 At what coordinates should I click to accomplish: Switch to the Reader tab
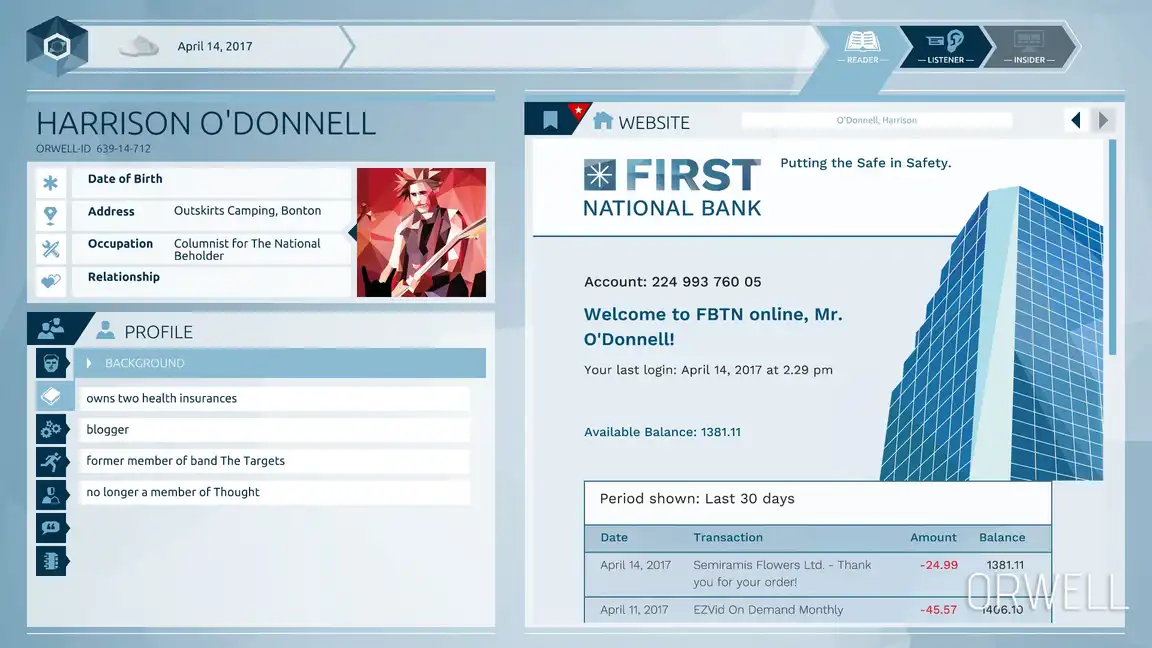[862, 47]
